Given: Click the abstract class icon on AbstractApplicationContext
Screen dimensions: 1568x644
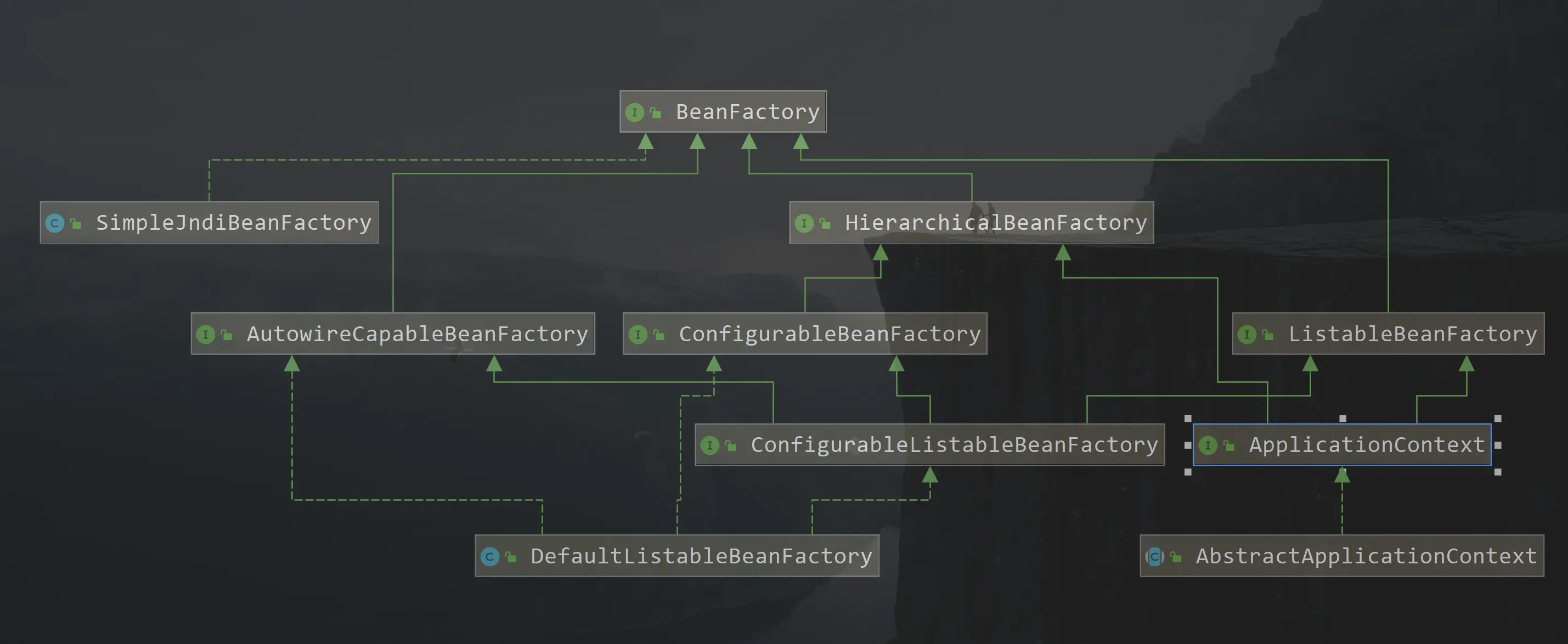Looking at the screenshot, I should pos(1155,557).
